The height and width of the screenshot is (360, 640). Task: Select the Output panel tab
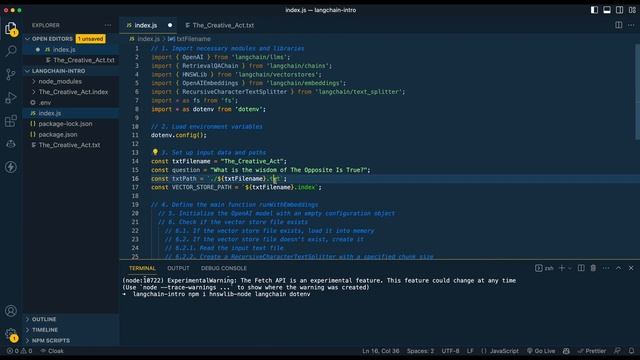click(x=178, y=268)
